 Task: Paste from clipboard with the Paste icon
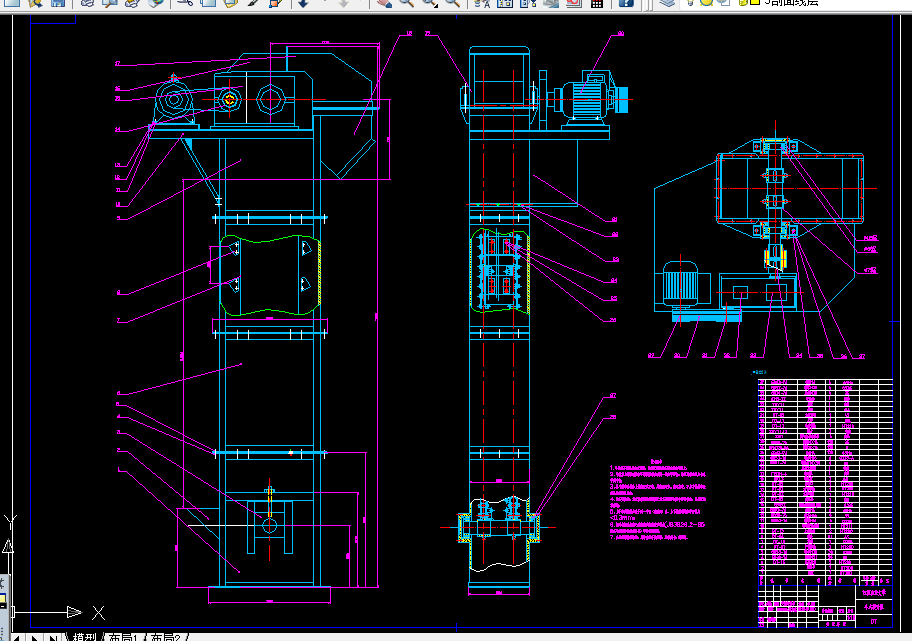point(231,3)
